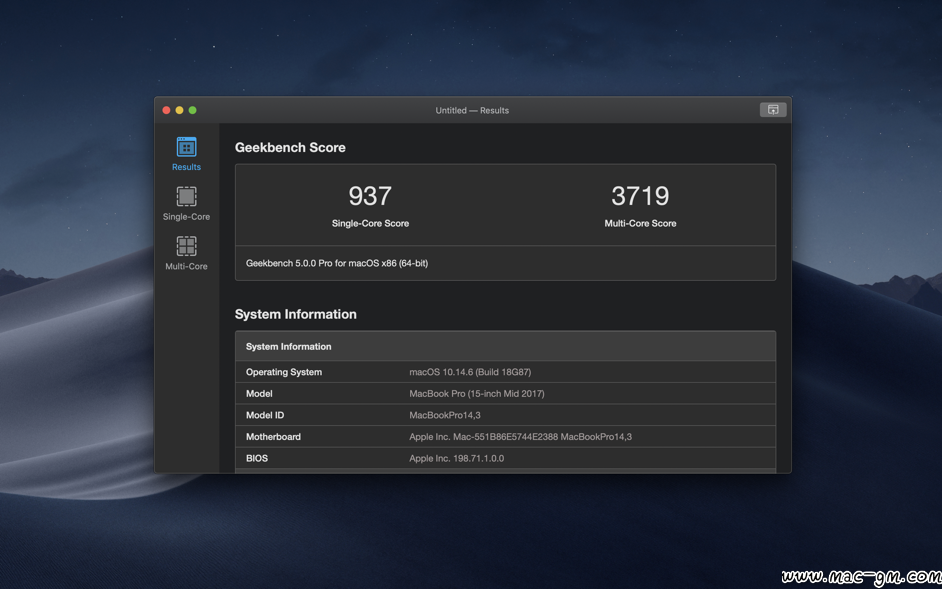
Task: Click the large System Information section heading
Action: pos(296,314)
